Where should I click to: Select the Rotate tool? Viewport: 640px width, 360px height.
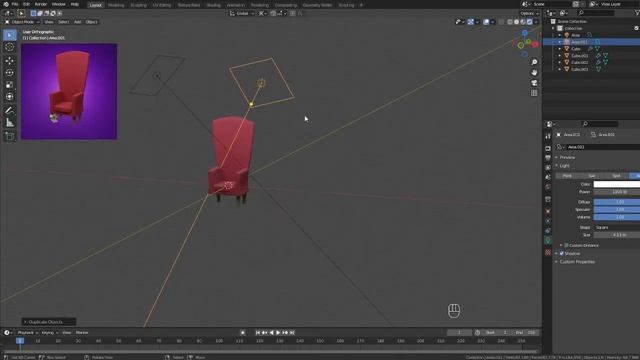pyautogui.click(x=9, y=73)
